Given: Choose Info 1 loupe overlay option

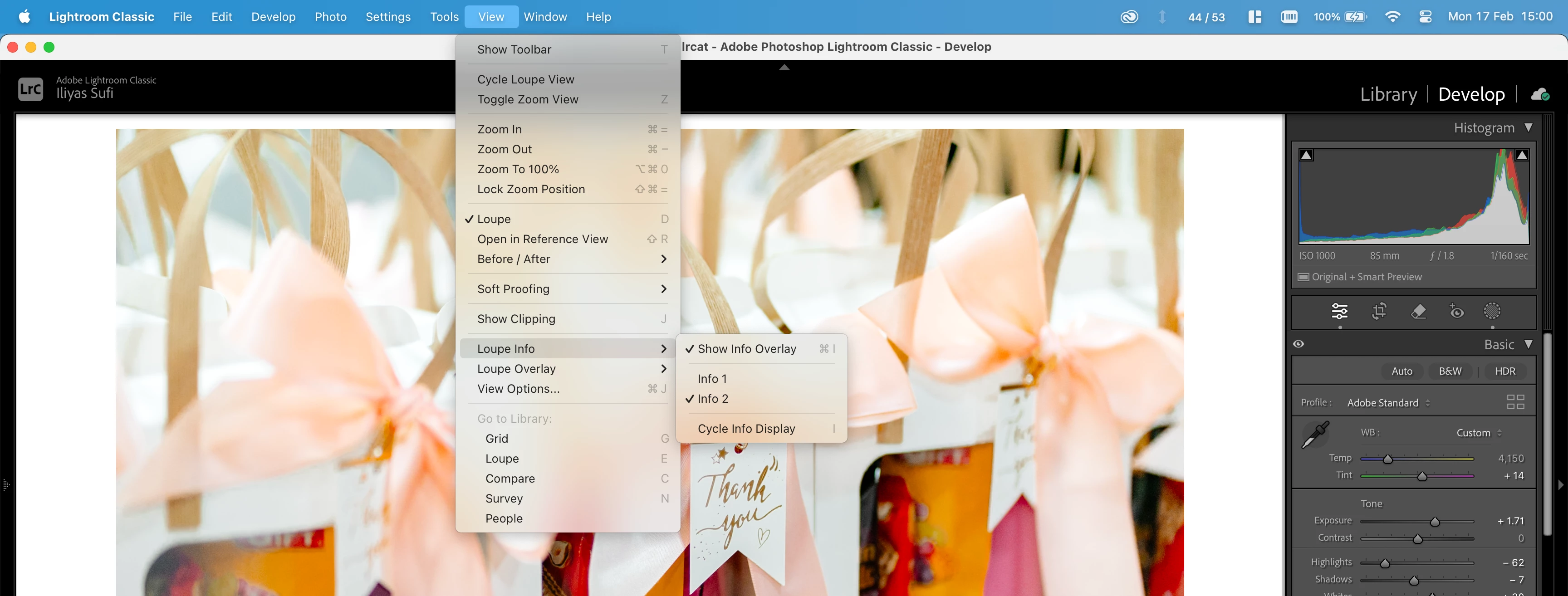Looking at the screenshot, I should click(711, 379).
